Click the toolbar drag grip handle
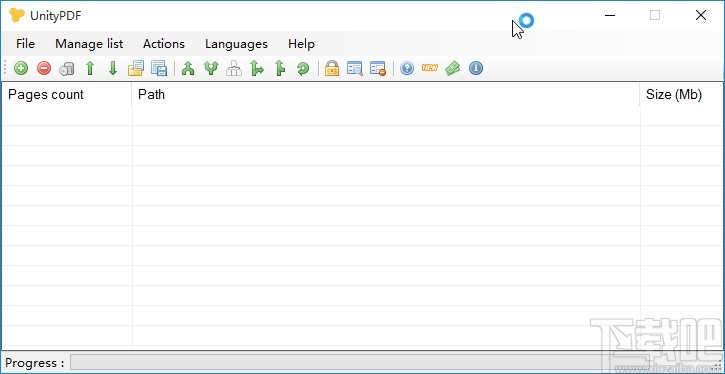 tap(6, 68)
